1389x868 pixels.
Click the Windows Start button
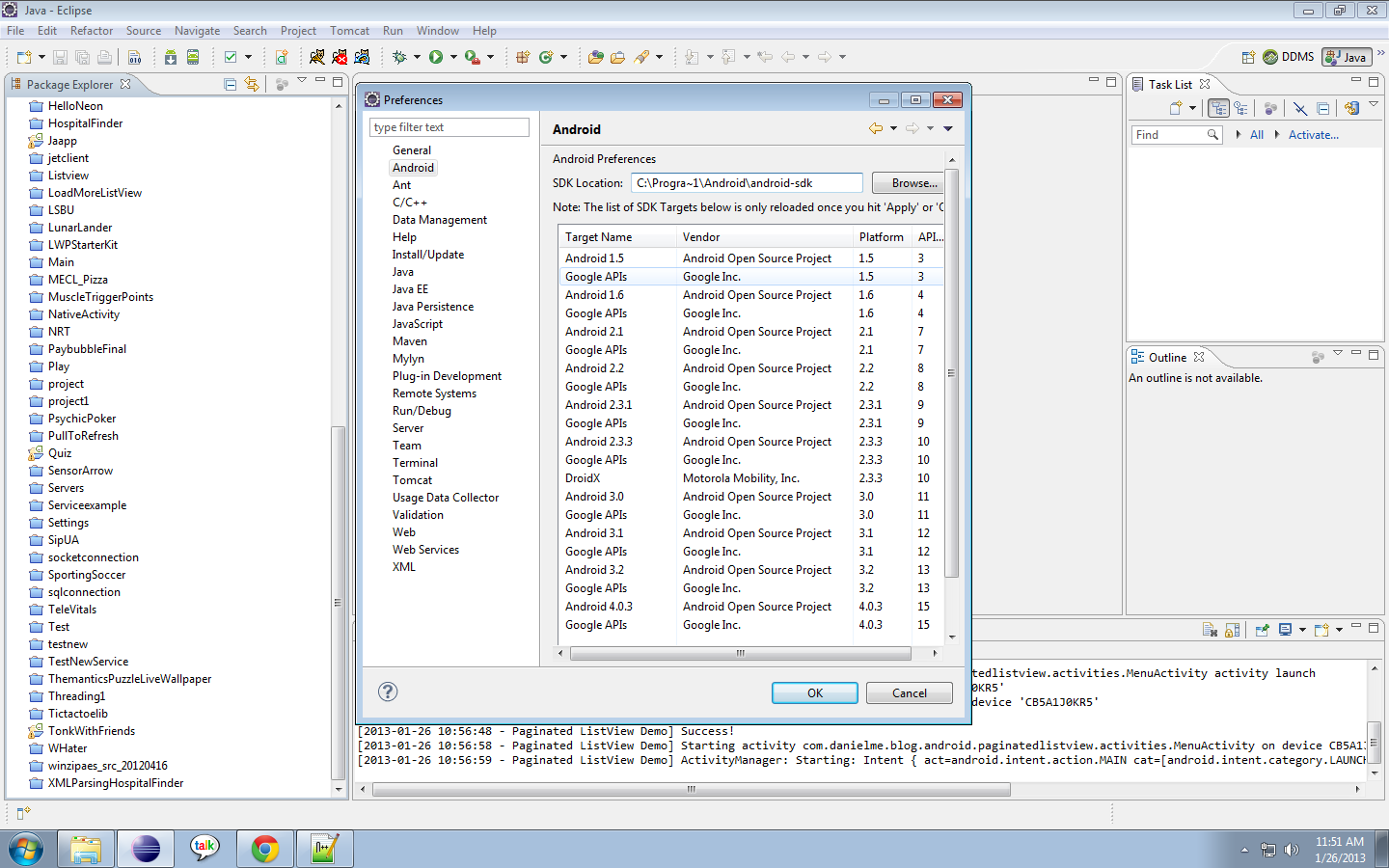point(26,850)
